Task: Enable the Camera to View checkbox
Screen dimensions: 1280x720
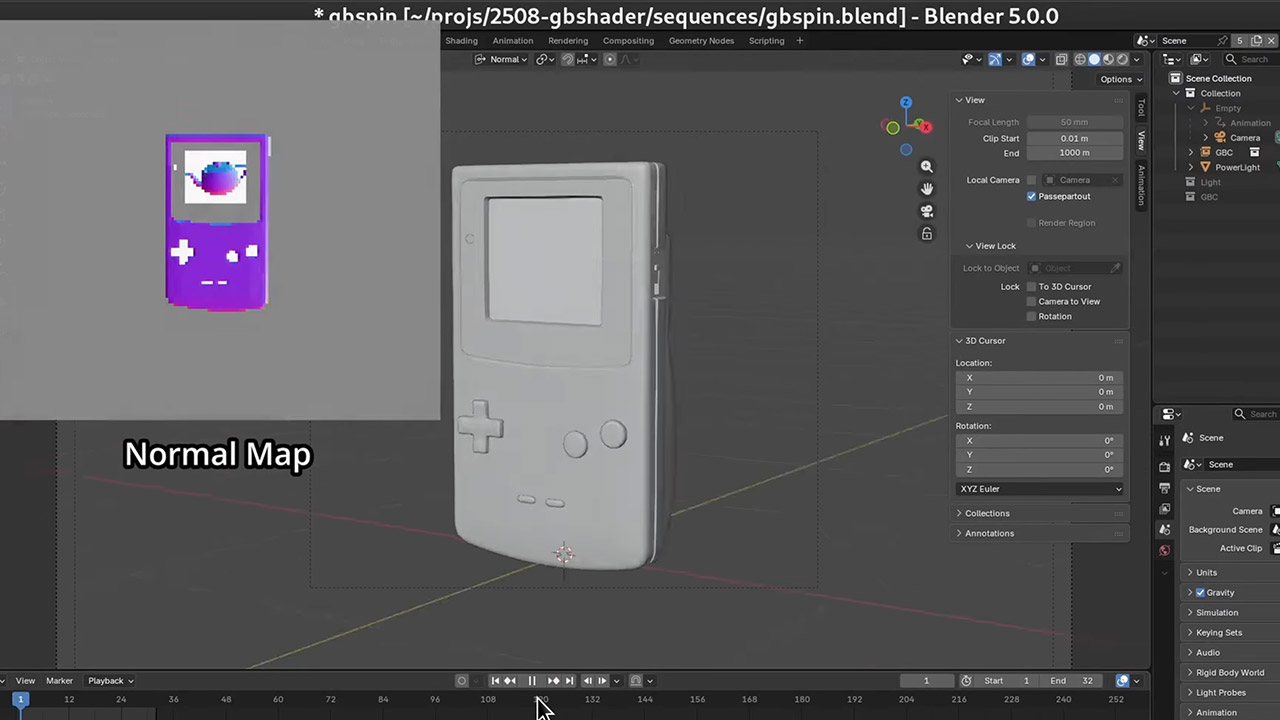Action: point(1031,301)
